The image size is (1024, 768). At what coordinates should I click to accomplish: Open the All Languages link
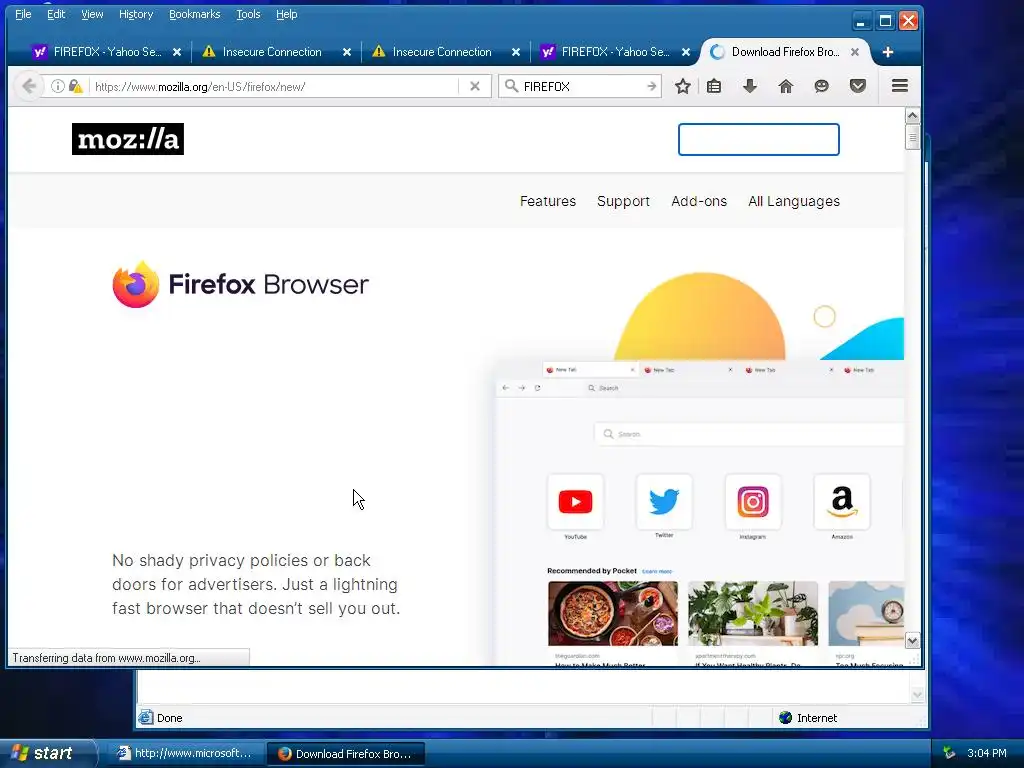tap(794, 201)
